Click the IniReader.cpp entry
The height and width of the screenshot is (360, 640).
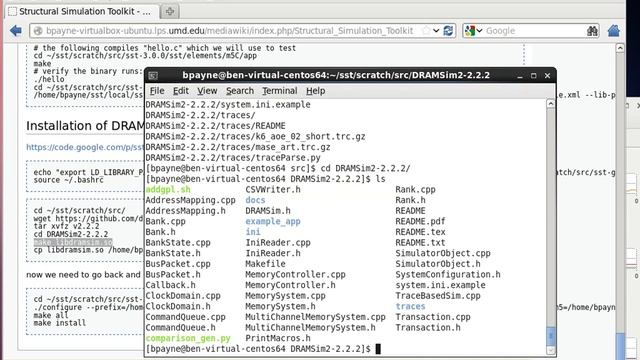(278, 242)
